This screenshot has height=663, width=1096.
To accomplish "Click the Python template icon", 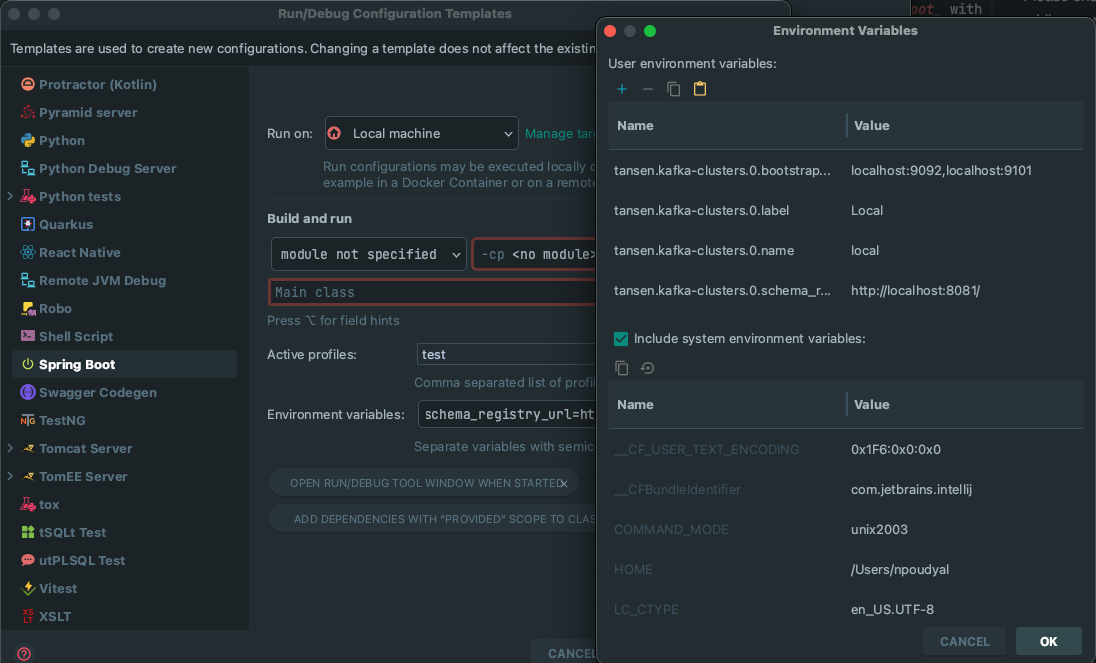I will click(x=27, y=140).
